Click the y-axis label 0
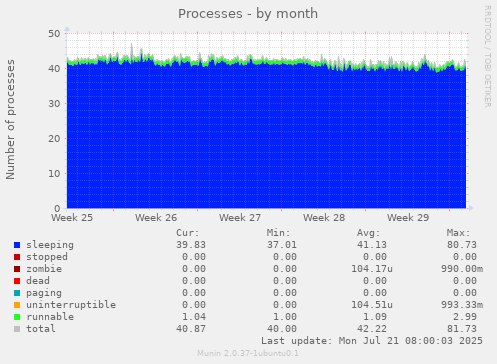The height and width of the screenshot is (364, 497). (x=57, y=209)
